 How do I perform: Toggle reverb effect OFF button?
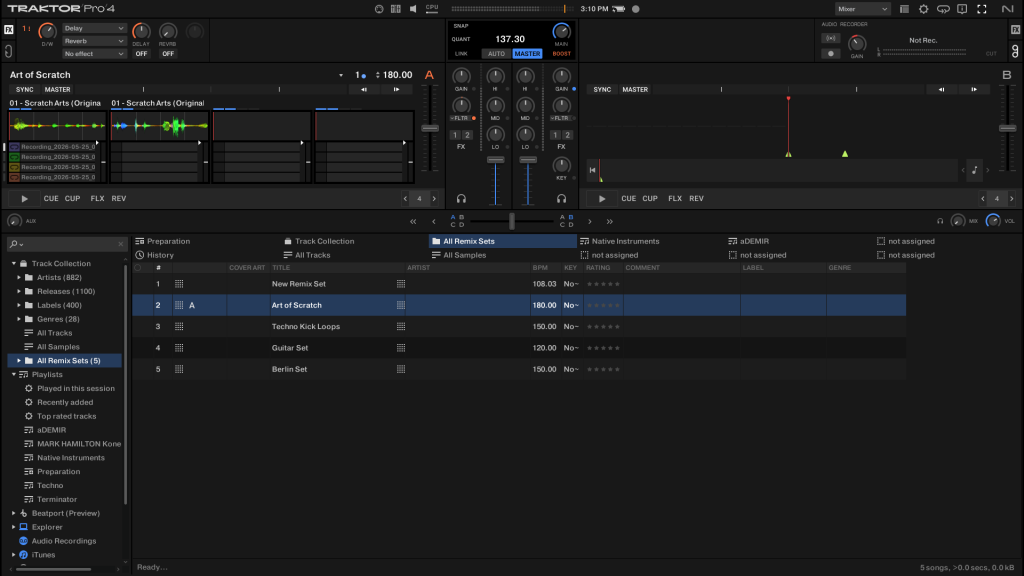(168, 54)
